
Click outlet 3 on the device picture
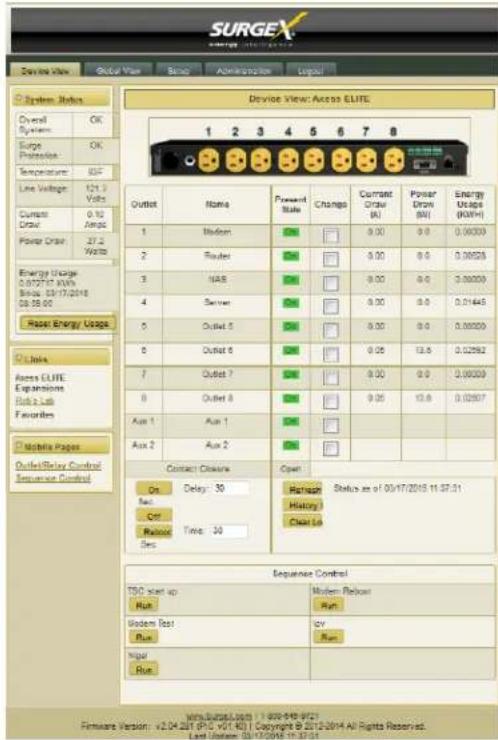[x=261, y=161]
